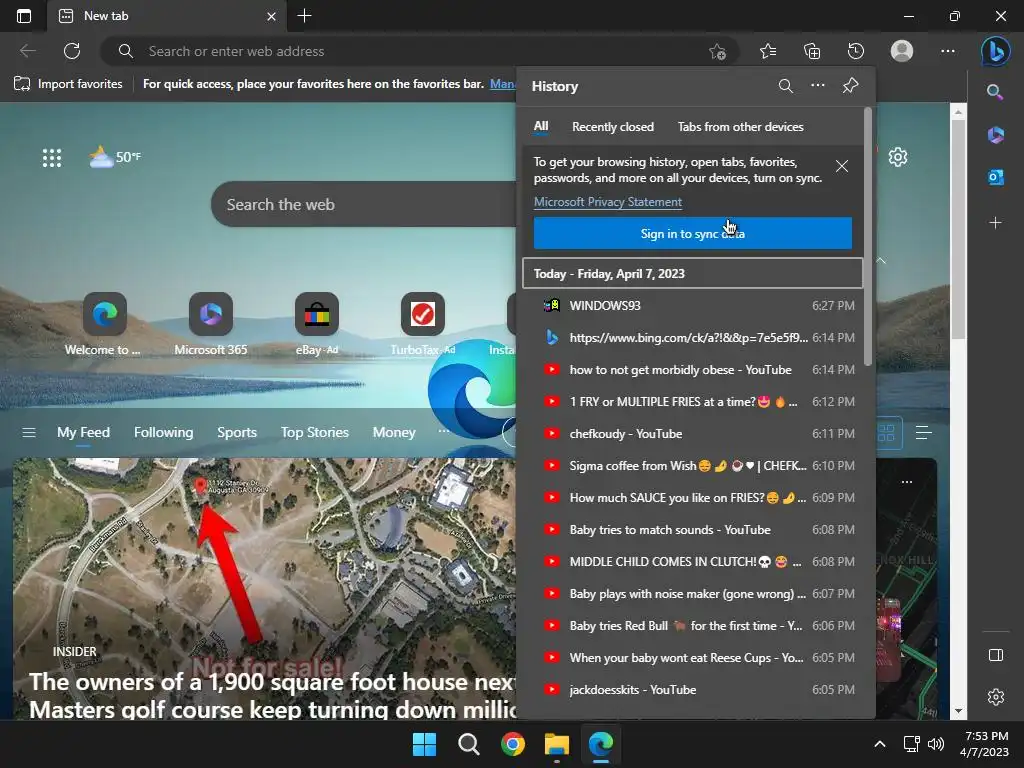Switch to Tabs from other devices

(740, 127)
